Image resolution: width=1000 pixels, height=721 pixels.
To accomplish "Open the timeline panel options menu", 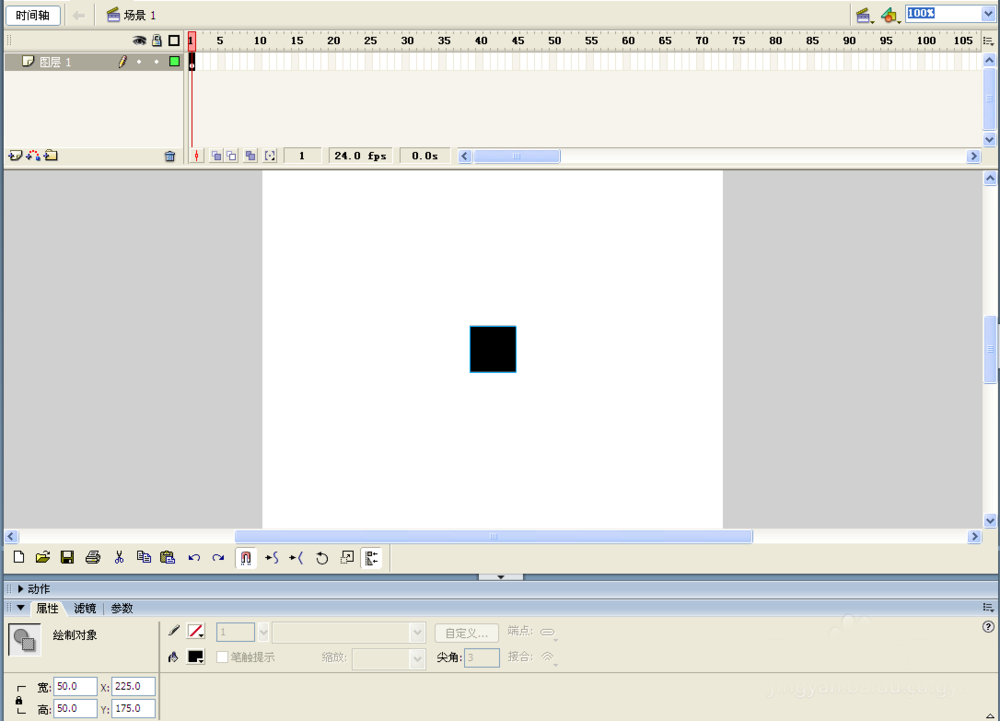I will click(x=989, y=41).
